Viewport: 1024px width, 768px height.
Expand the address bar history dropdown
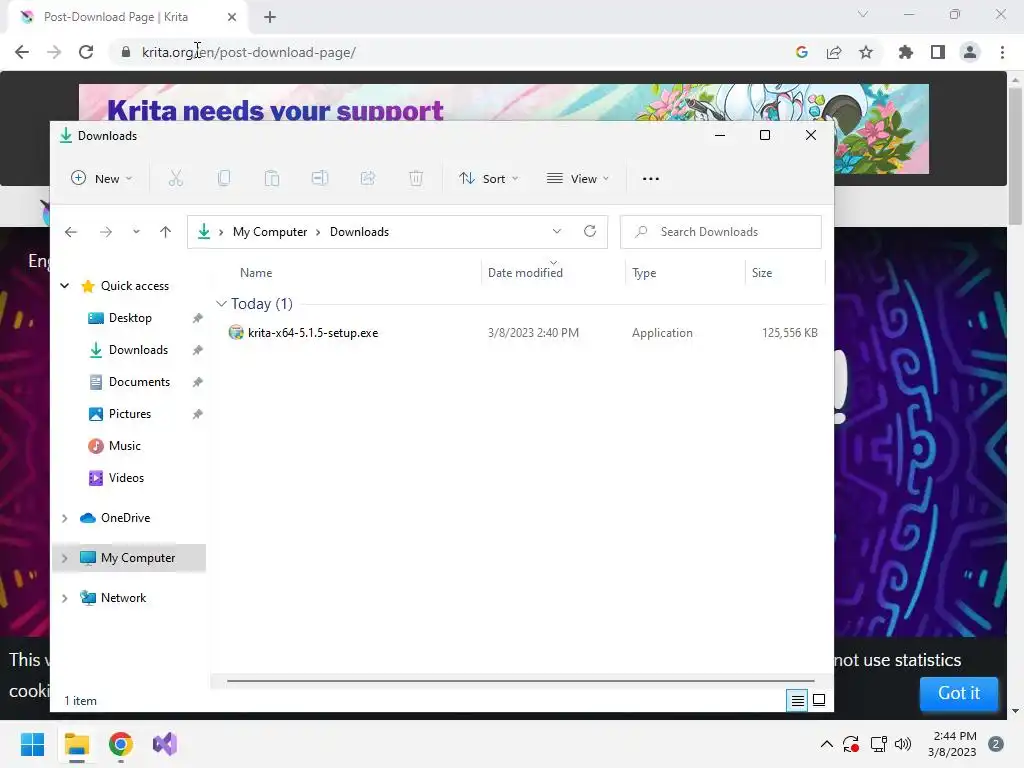556,232
